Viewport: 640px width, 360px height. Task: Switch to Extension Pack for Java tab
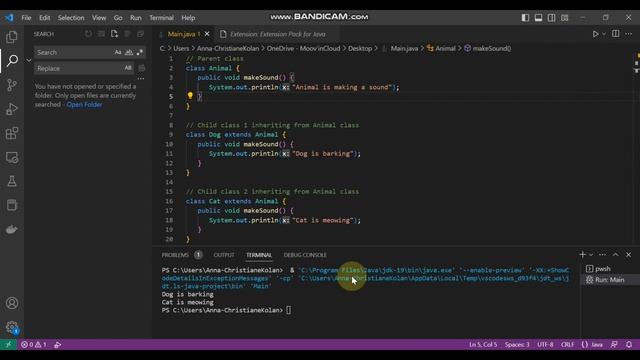pyautogui.click(x=278, y=34)
